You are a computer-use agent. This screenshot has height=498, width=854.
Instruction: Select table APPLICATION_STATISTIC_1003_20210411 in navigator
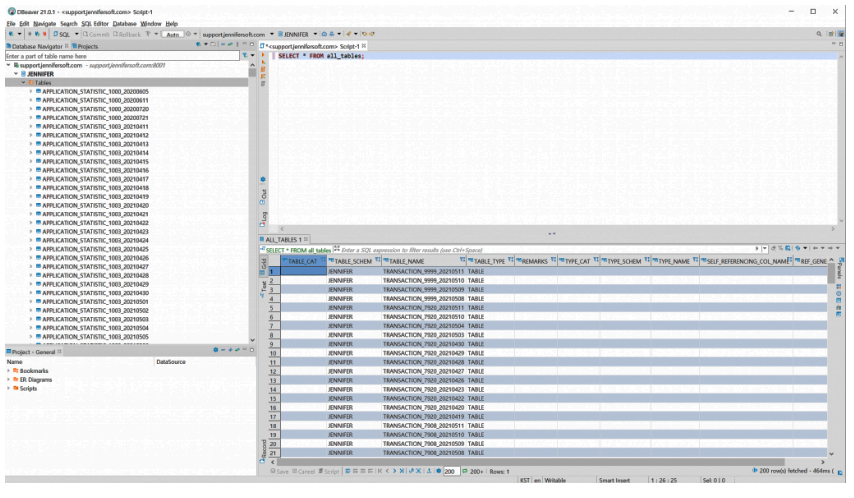(95, 126)
